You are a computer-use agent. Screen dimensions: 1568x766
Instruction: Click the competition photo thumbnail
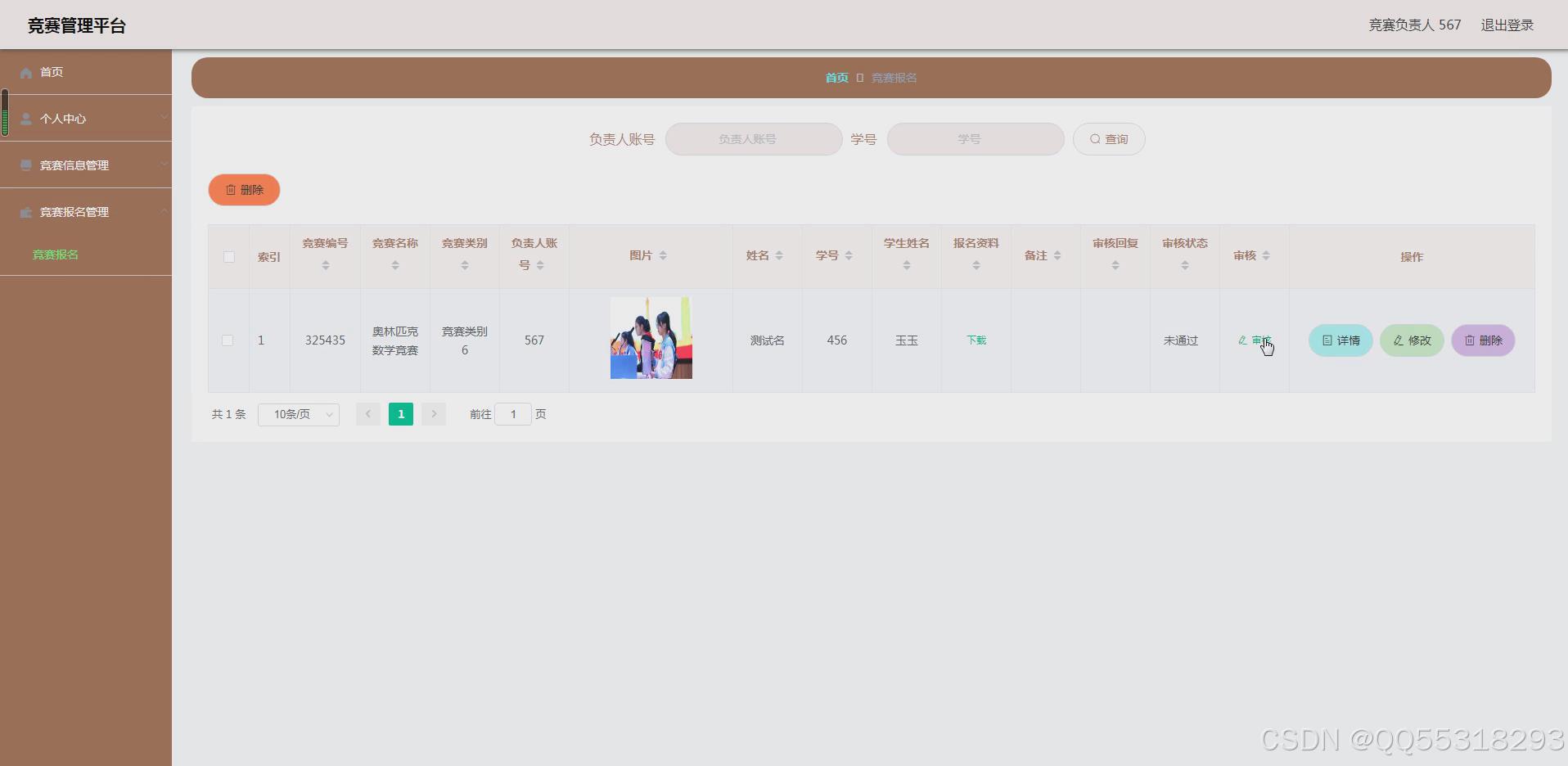(x=650, y=337)
